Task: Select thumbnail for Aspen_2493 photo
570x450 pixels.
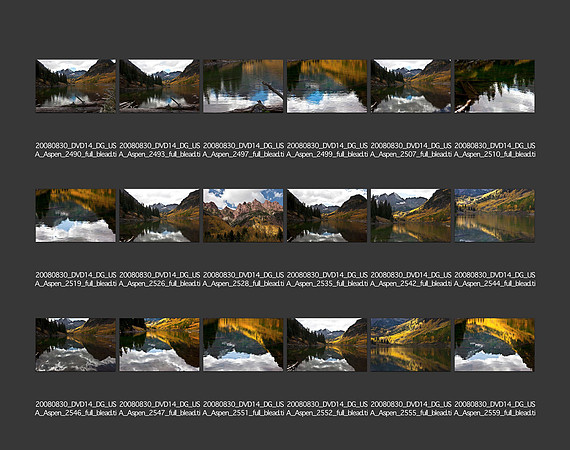Action: [x=160, y=86]
